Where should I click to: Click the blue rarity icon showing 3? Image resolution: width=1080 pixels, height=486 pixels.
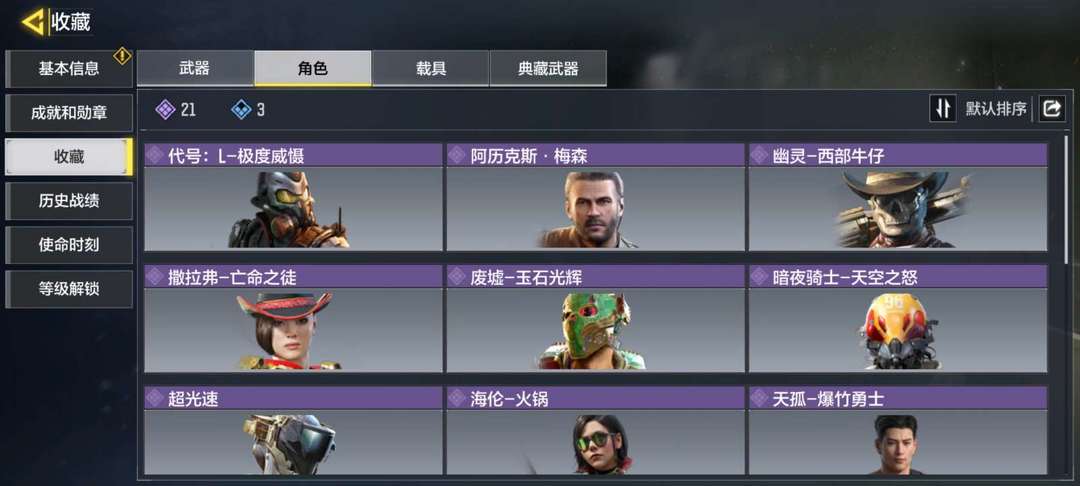241,109
